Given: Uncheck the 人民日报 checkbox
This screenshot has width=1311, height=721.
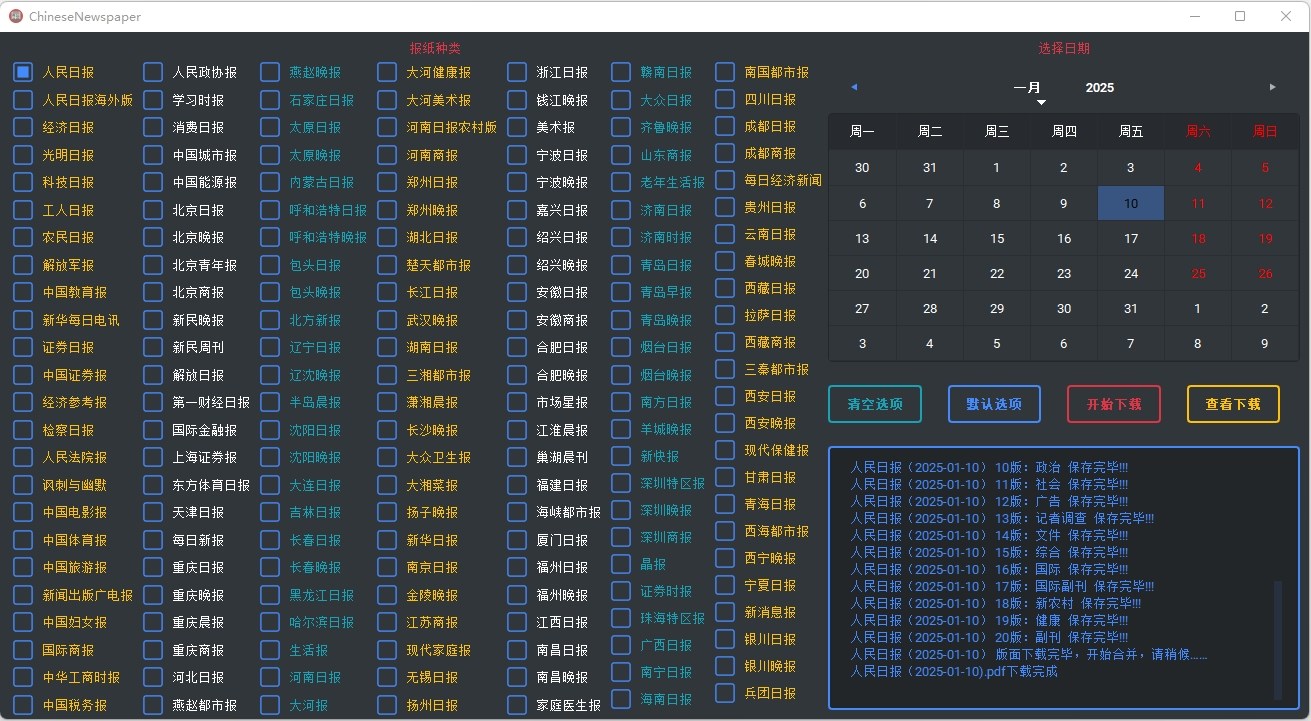Looking at the screenshot, I should tap(23, 72).
